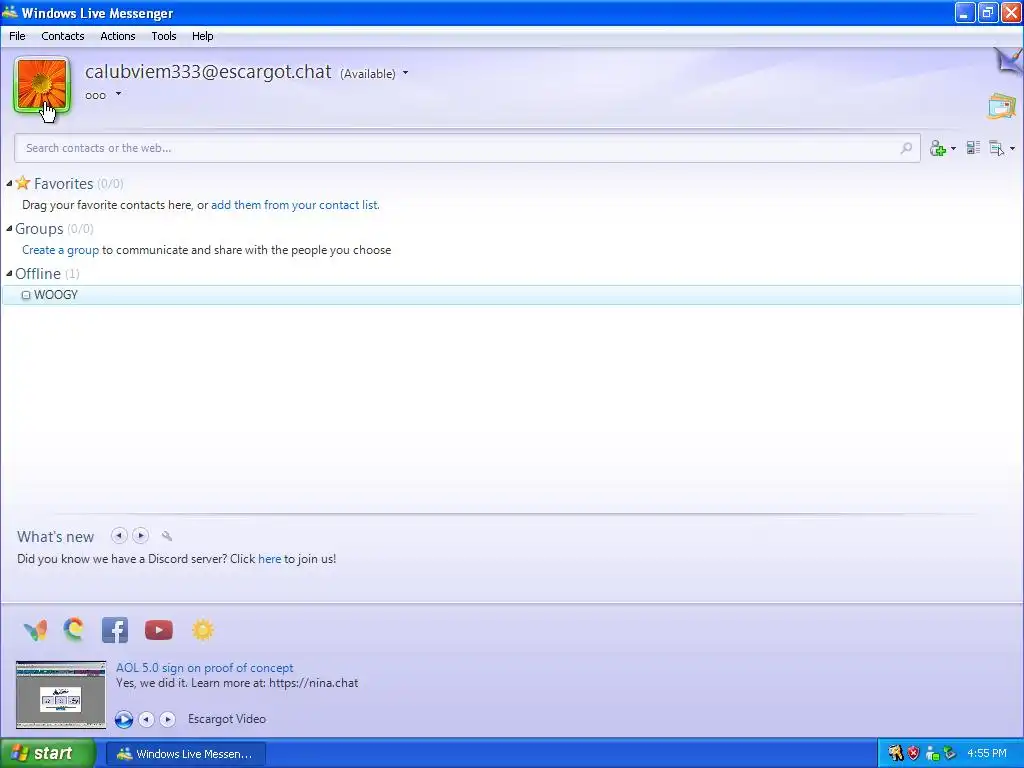
Task: Open the Help menu
Action: (x=202, y=36)
